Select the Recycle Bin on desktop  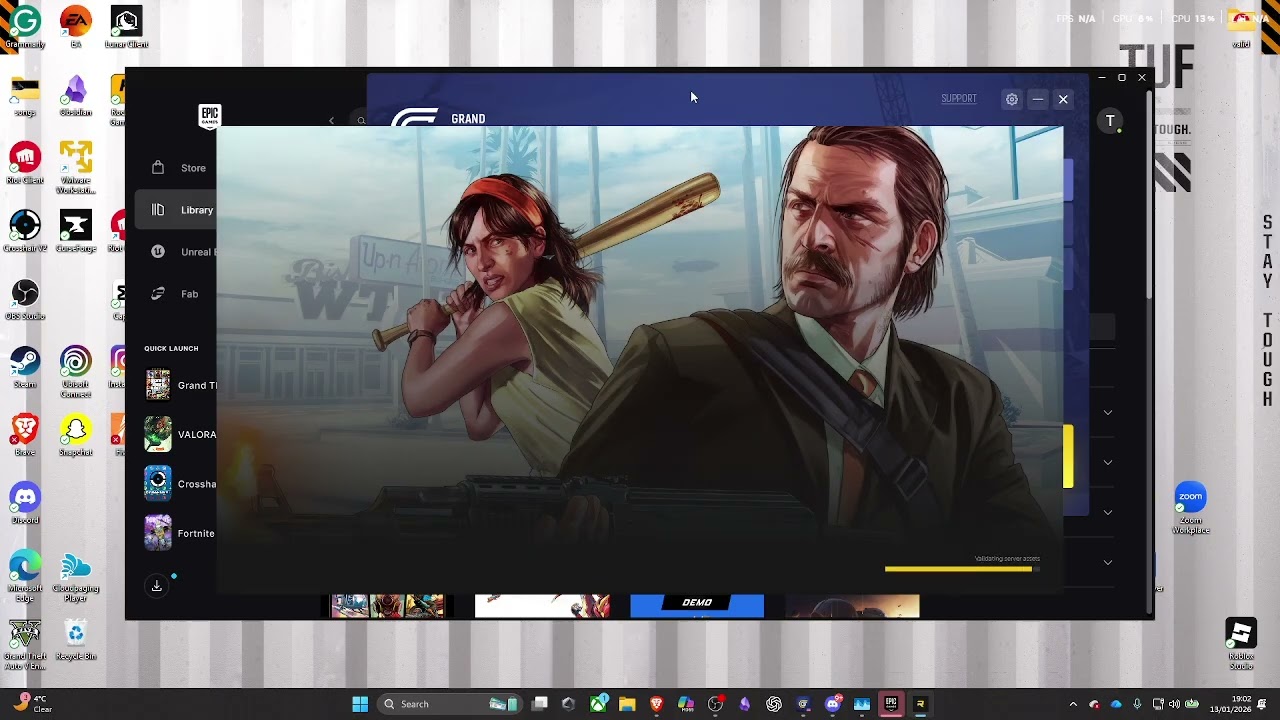[x=76, y=639]
